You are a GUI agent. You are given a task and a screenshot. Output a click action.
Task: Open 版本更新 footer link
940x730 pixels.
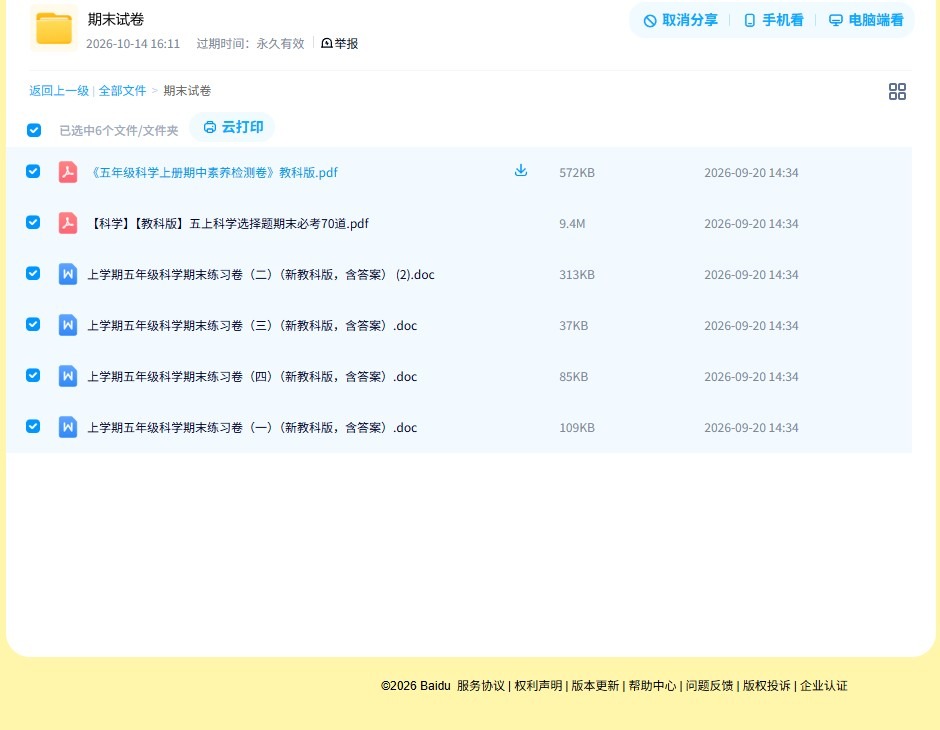click(595, 686)
